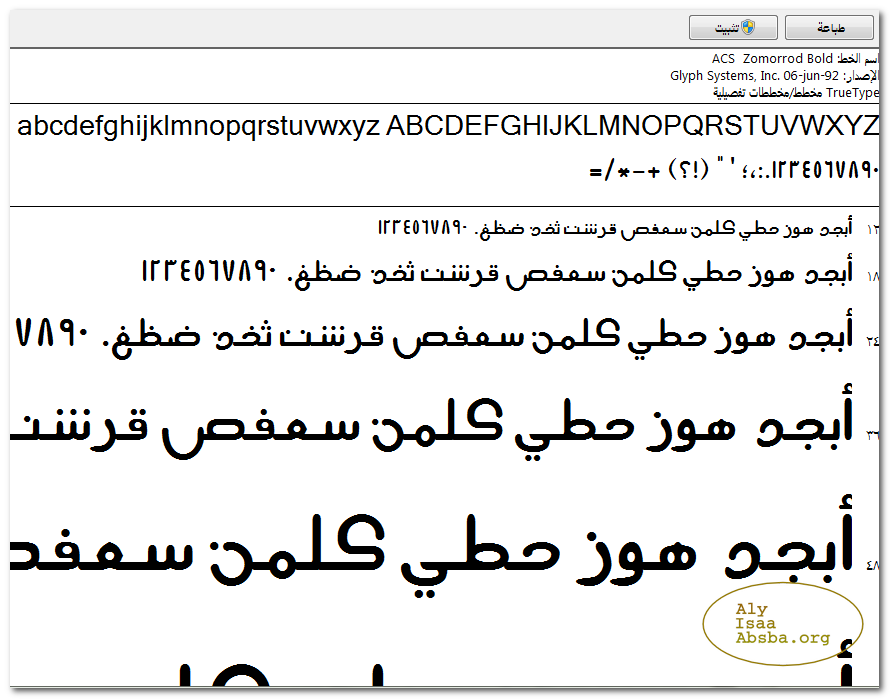Click the lowercase abcdefghijklmnopqrstuvwxyz sample

coord(198,127)
